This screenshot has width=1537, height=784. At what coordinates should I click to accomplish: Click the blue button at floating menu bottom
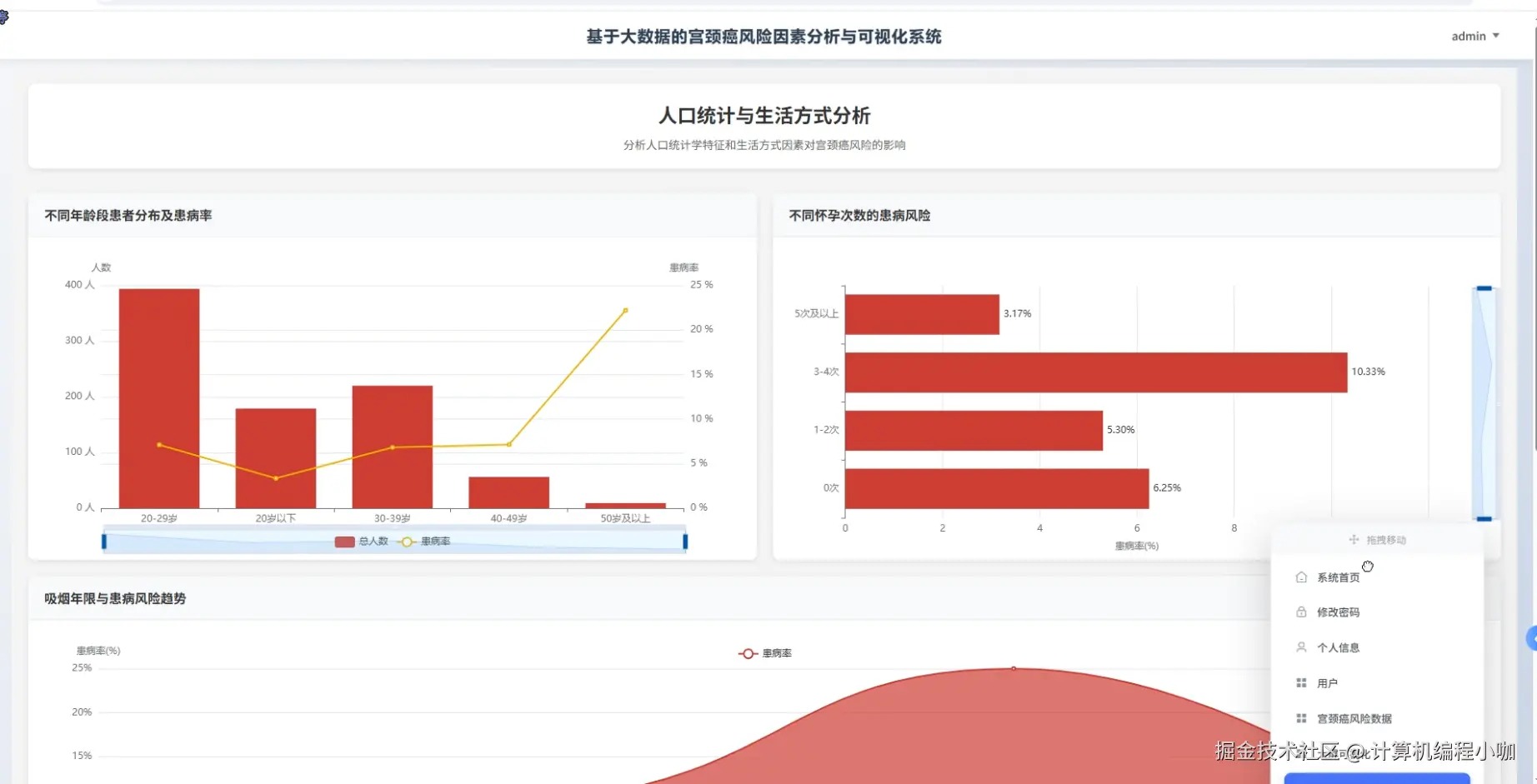click(1377, 778)
